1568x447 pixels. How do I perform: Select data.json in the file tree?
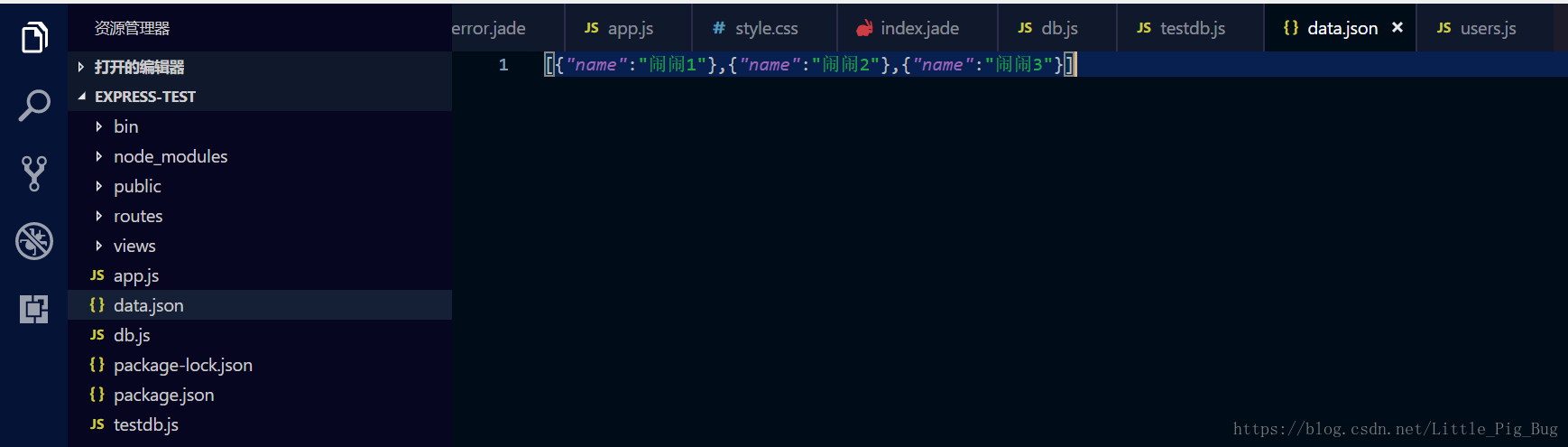[260, 305]
